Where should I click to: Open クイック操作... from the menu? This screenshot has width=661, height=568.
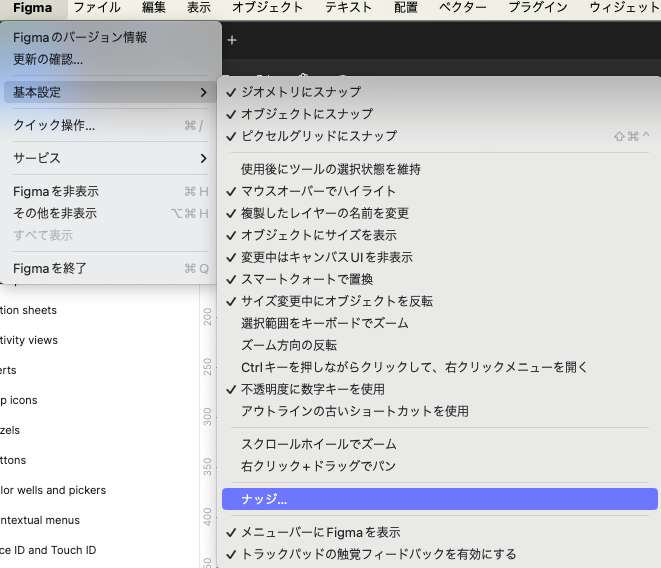pyautogui.click(x=110, y=125)
